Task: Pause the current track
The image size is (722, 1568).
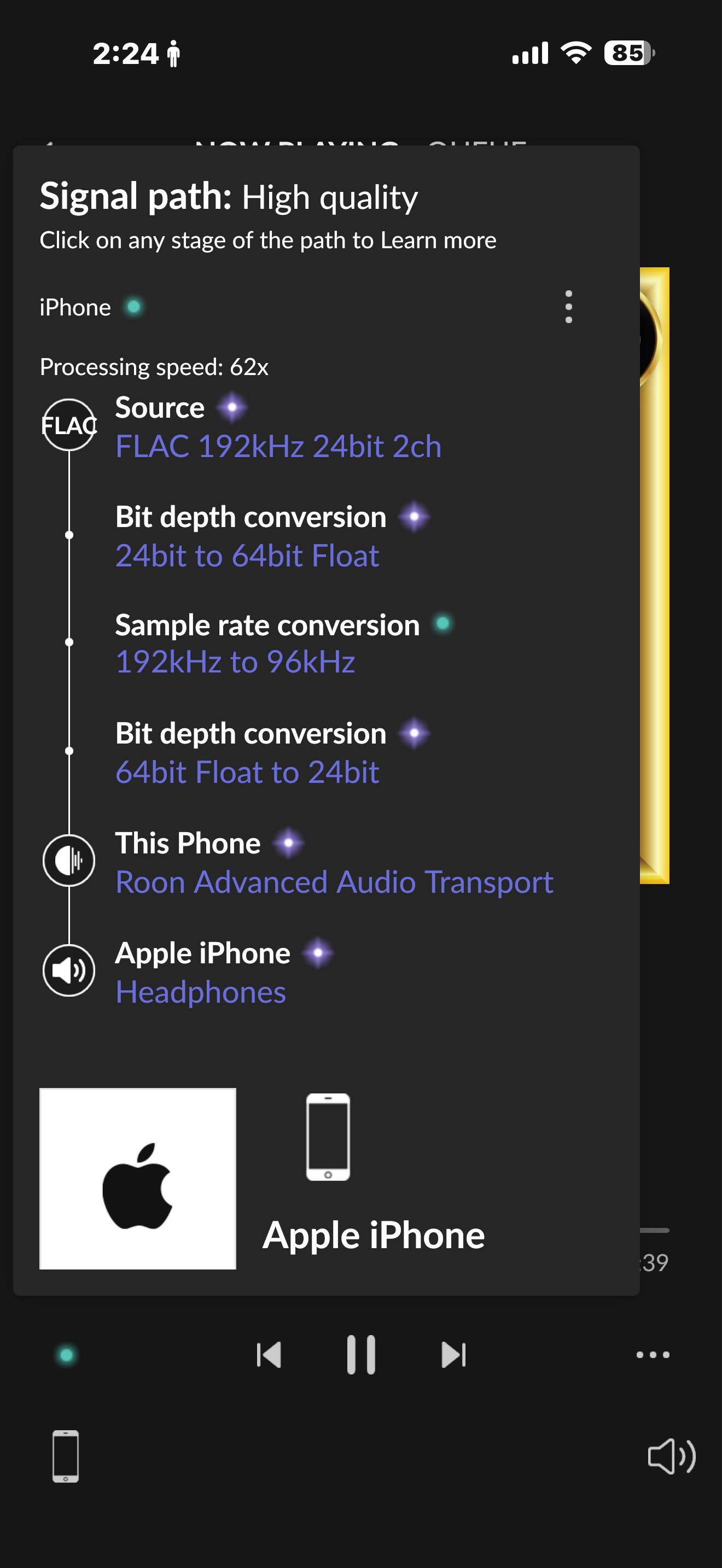Action: click(361, 1355)
